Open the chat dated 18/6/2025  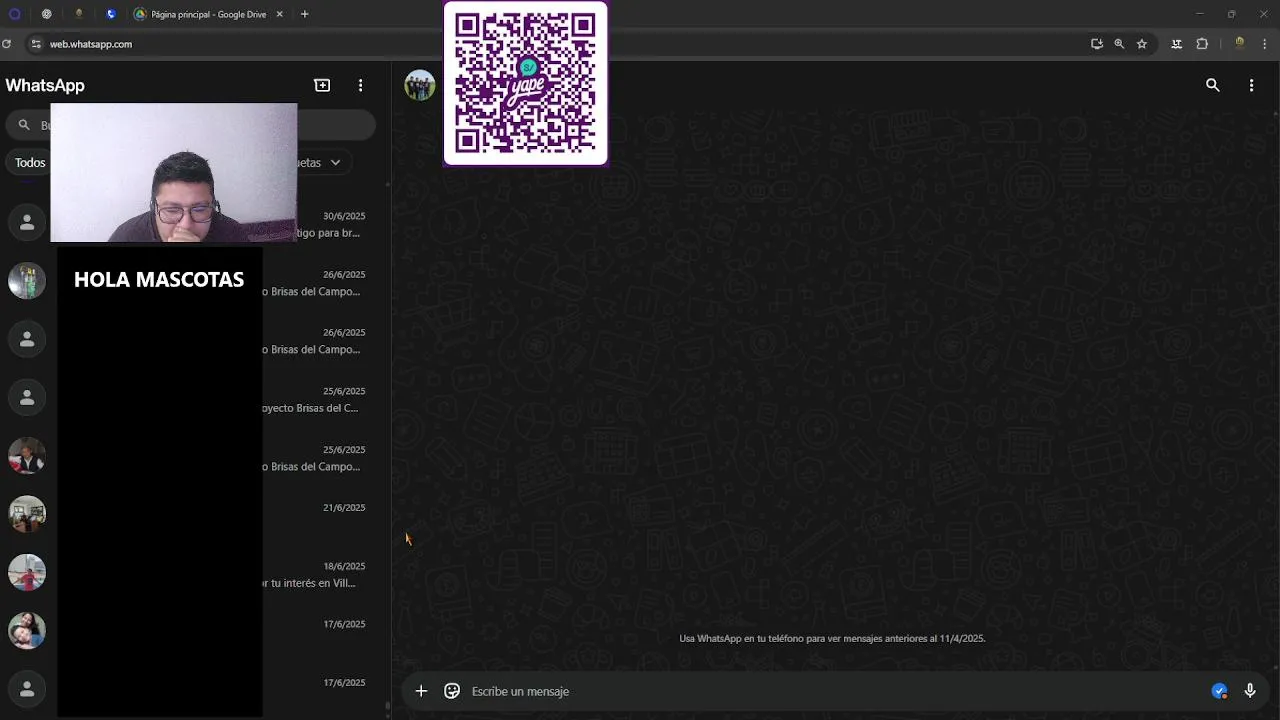190,572
